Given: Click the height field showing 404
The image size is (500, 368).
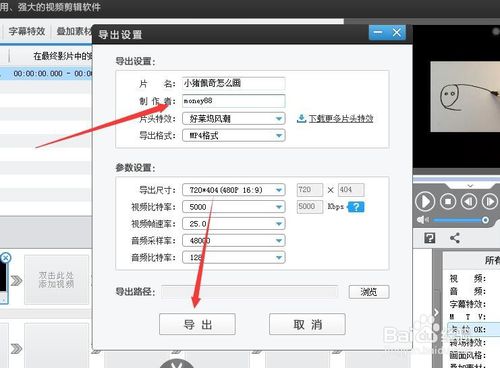Looking at the screenshot, I should 351,190.
